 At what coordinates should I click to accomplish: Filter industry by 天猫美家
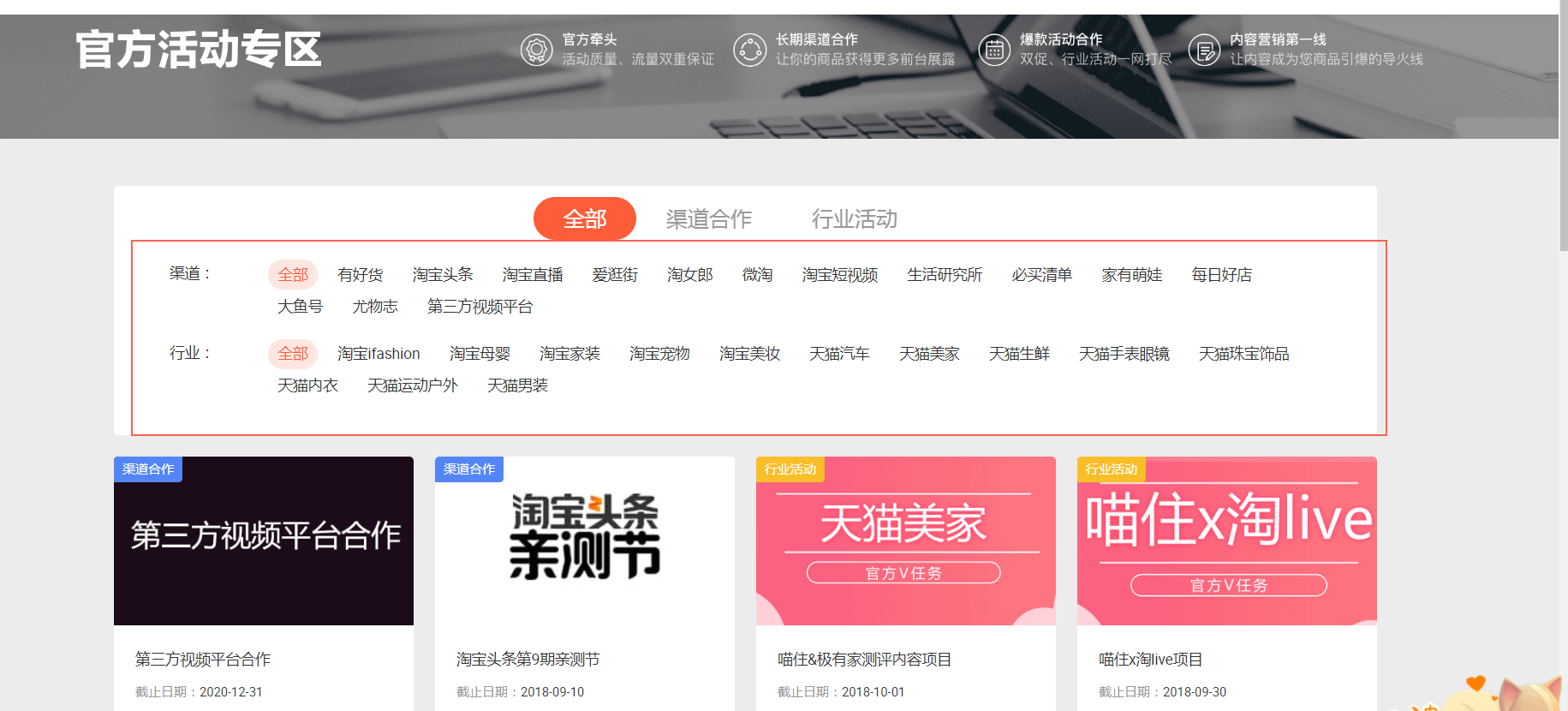tap(929, 354)
